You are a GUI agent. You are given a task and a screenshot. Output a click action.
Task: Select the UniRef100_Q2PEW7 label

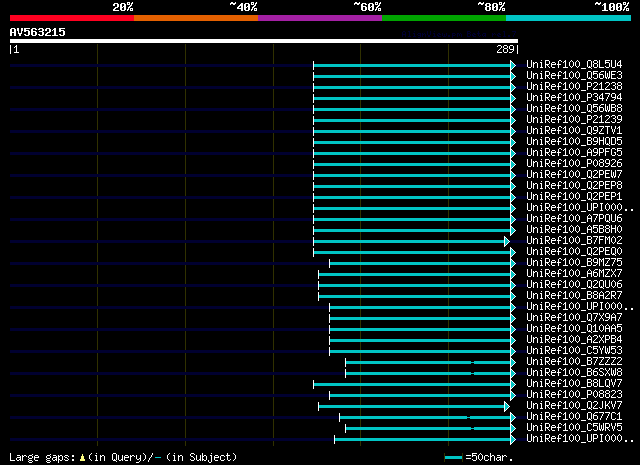[x=574, y=175]
